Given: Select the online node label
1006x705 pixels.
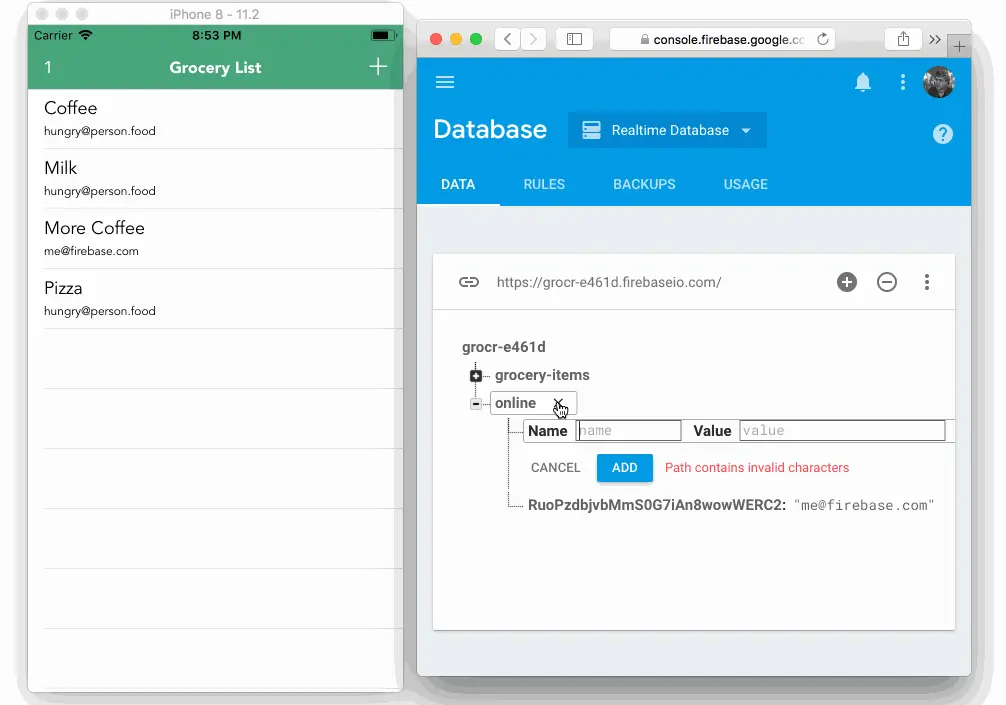Looking at the screenshot, I should [515, 403].
